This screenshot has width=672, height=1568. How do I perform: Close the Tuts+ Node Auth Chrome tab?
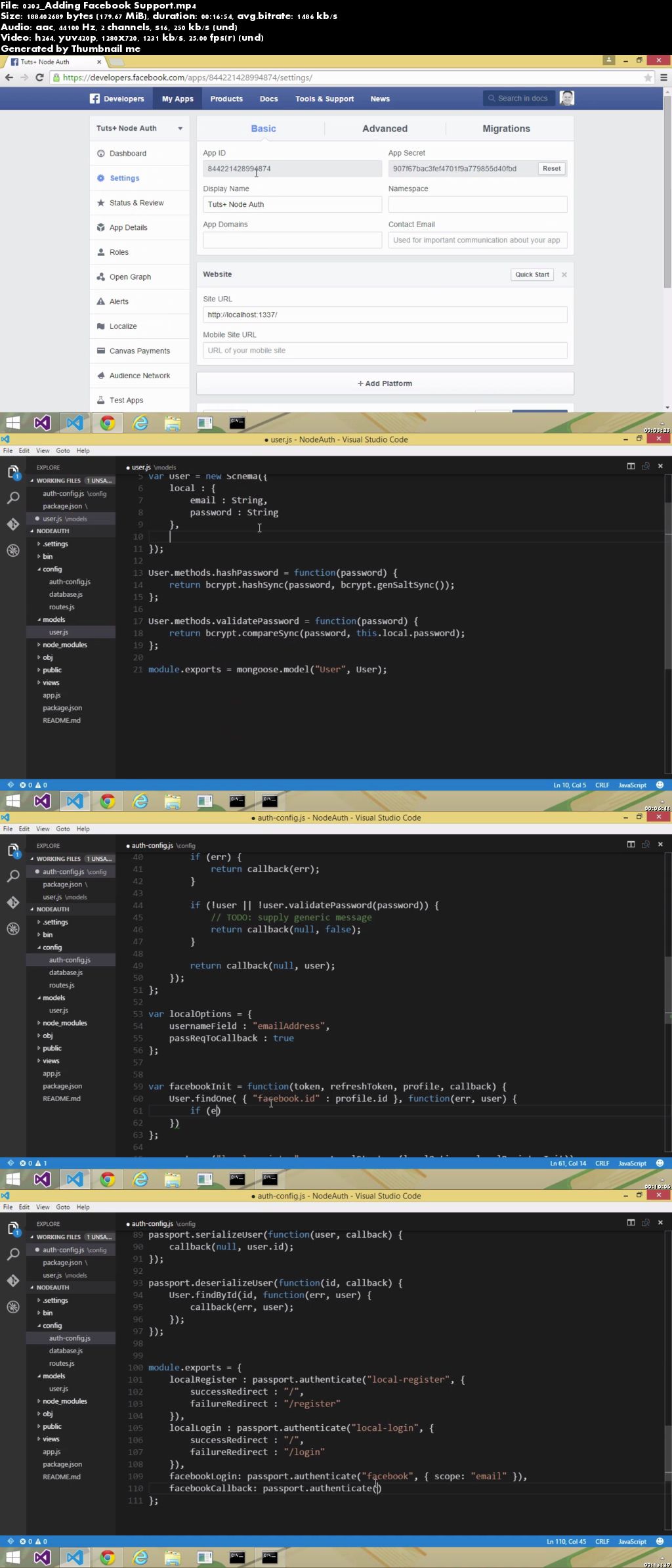point(99,62)
